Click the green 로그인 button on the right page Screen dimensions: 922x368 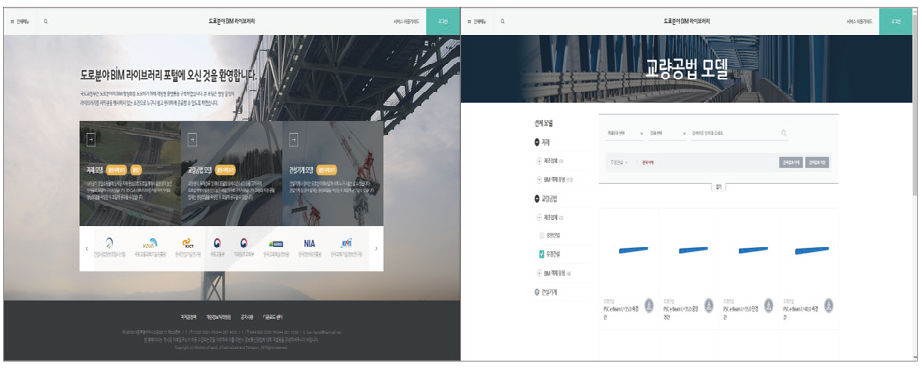(896, 21)
